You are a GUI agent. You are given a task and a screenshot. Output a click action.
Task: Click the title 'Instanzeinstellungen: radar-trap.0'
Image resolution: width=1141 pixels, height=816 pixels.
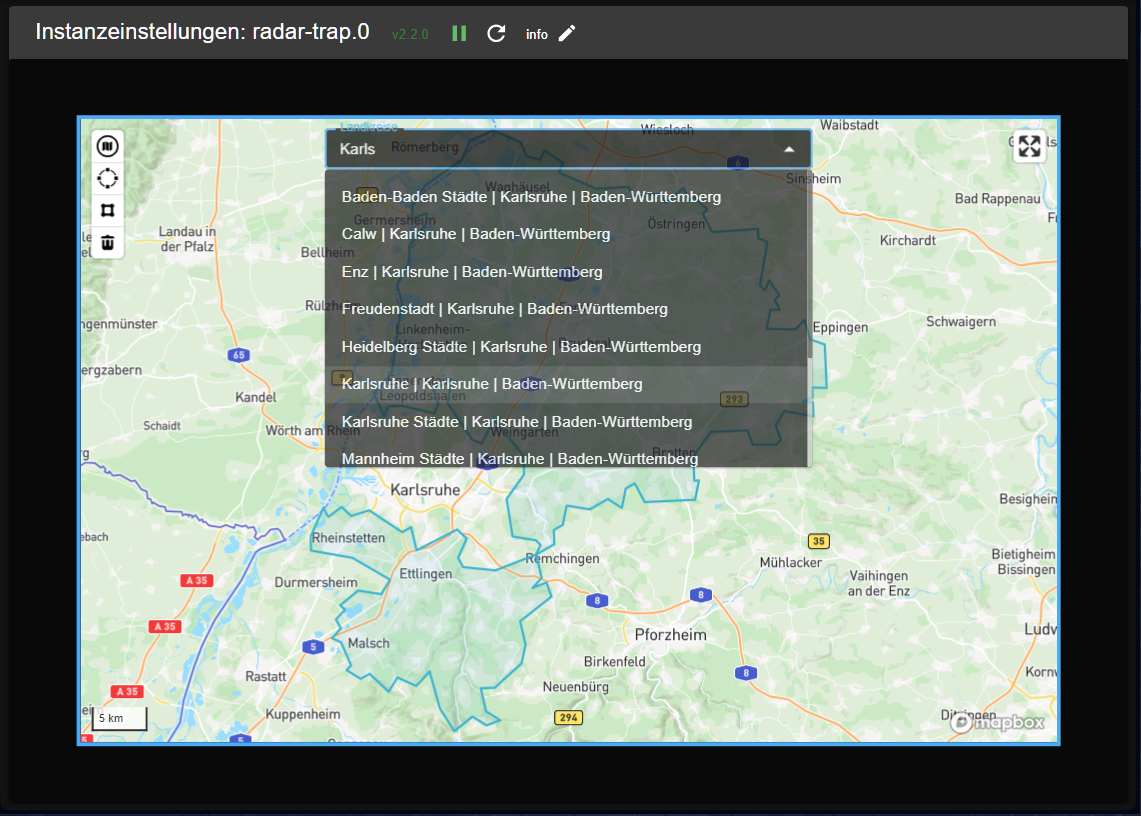pos(202,32)
